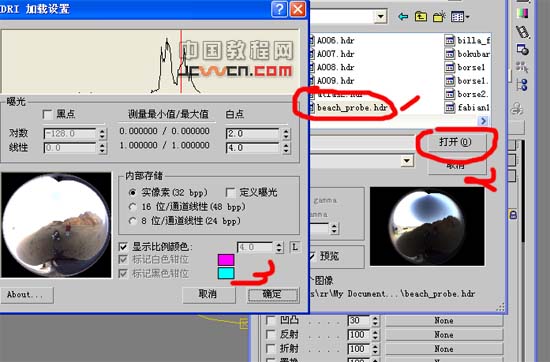Enable the 黑点 checkbox
The height and width of the screenshot is (362, 550).
47,114
